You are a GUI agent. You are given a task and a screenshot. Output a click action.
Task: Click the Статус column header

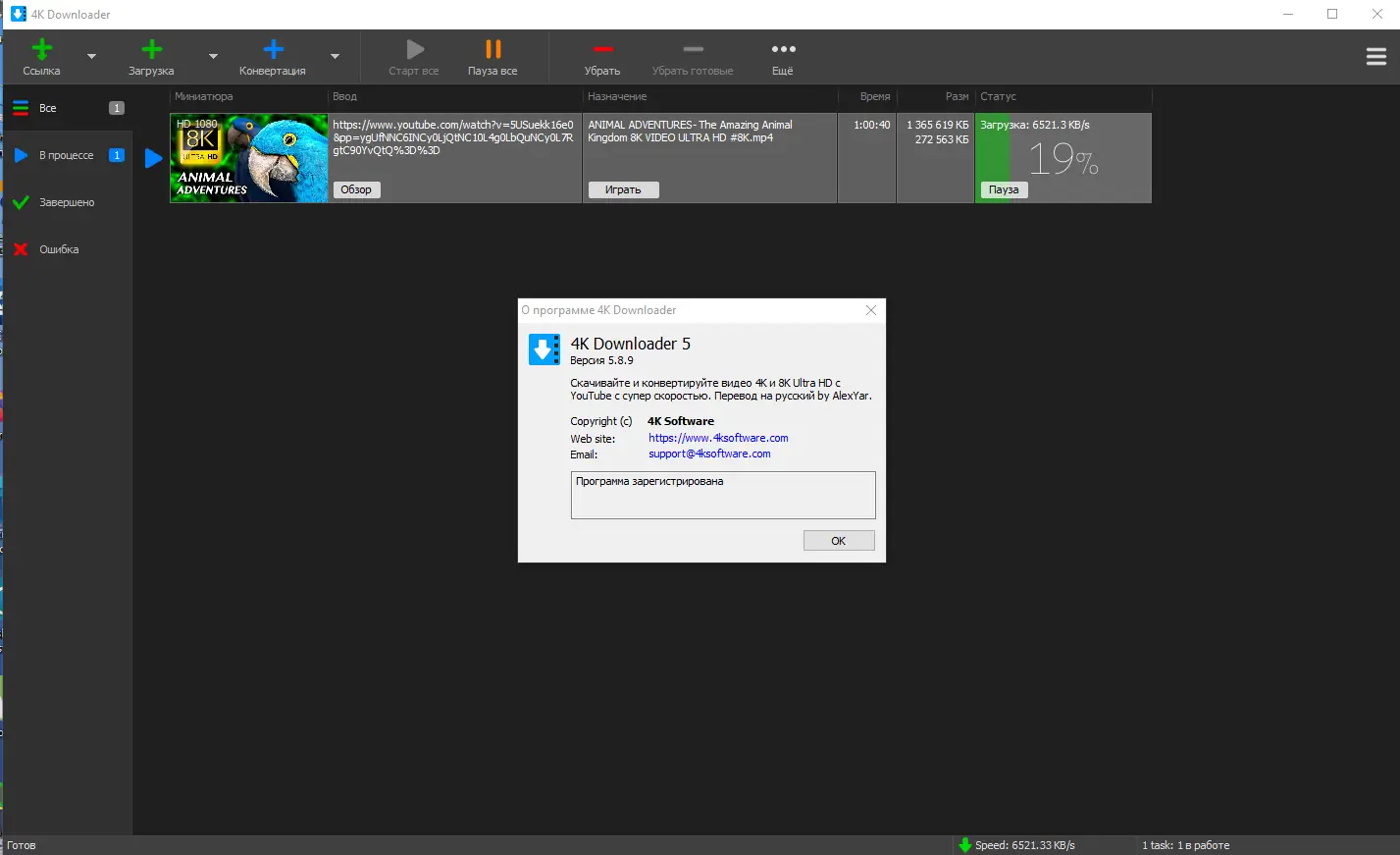click(998, 96)
